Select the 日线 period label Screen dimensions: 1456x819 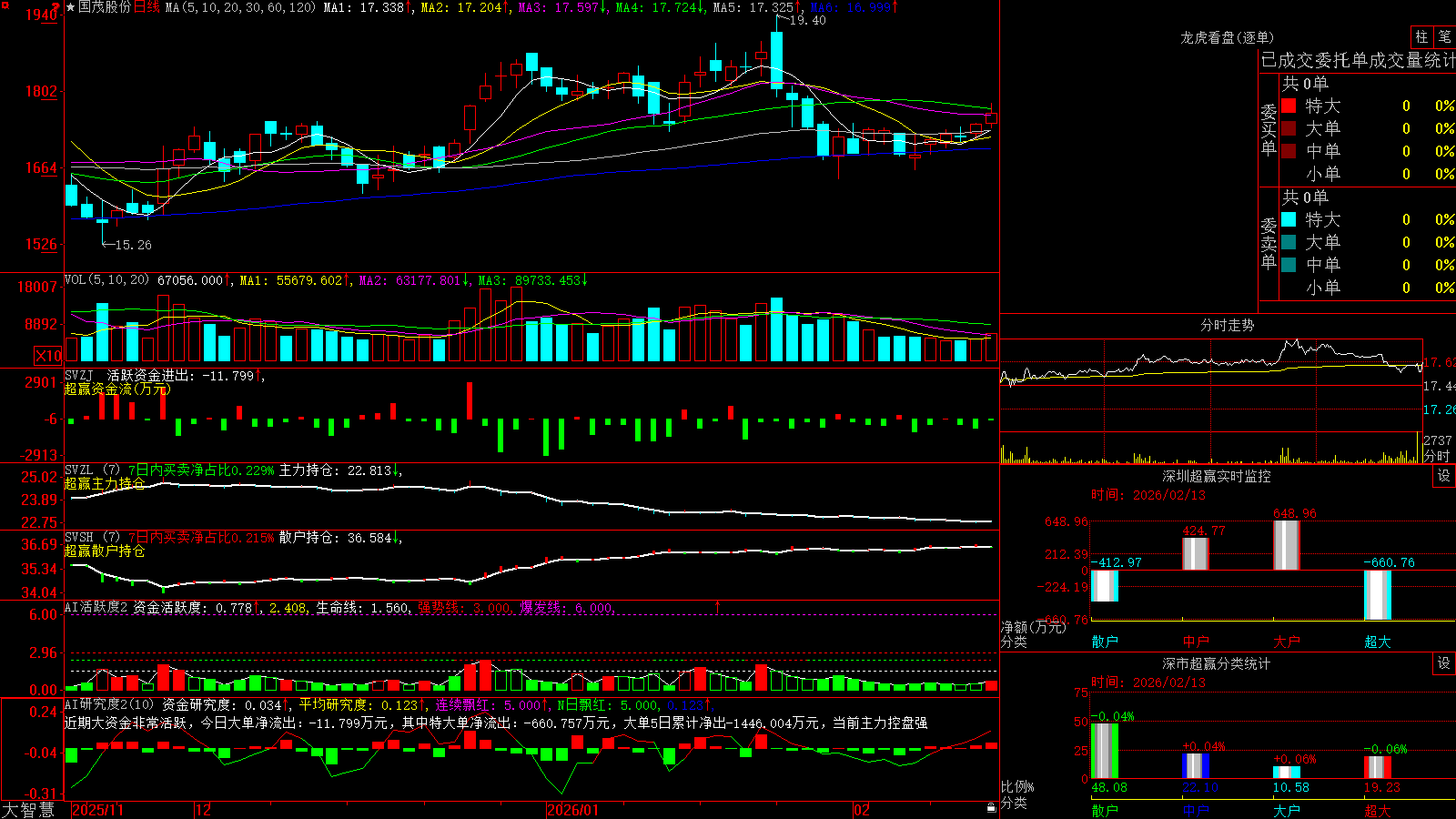click(147, 7)
